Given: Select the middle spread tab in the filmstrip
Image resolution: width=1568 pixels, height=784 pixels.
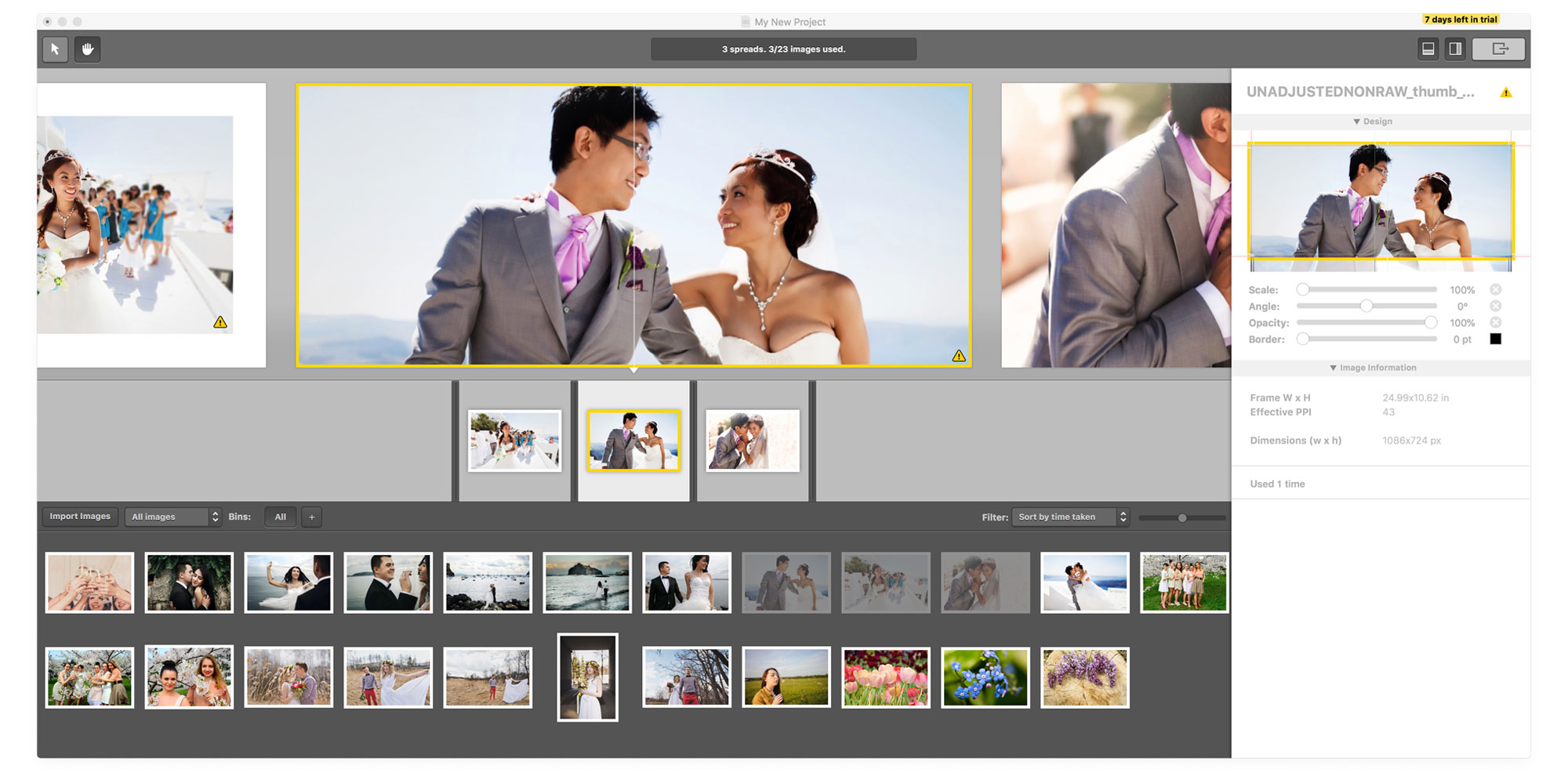Looking at the screenshot, I should tap(633, 440).
